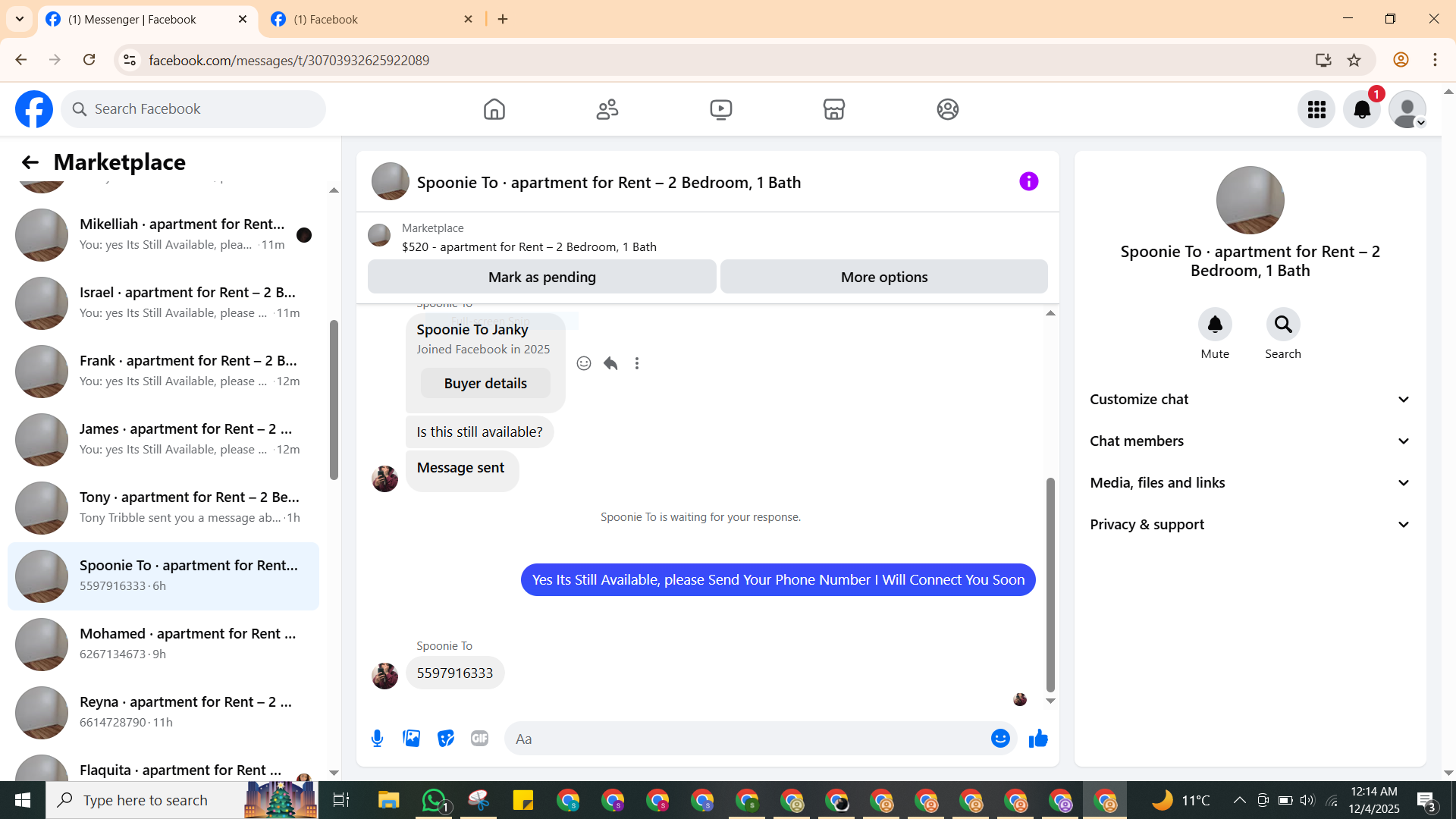Open WhatsApp from the taskbar

click(x=434, y=800)
